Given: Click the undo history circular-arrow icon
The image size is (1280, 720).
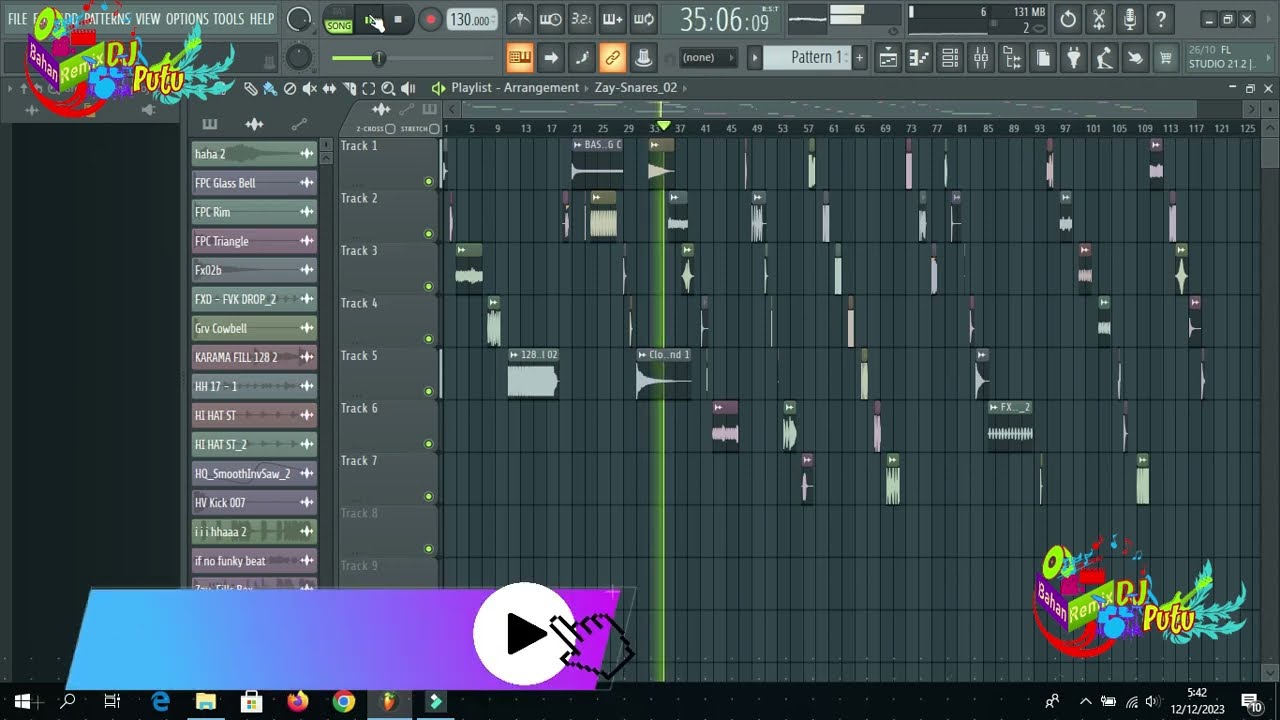Looking at the screenshot, I should coord(1068,19).
